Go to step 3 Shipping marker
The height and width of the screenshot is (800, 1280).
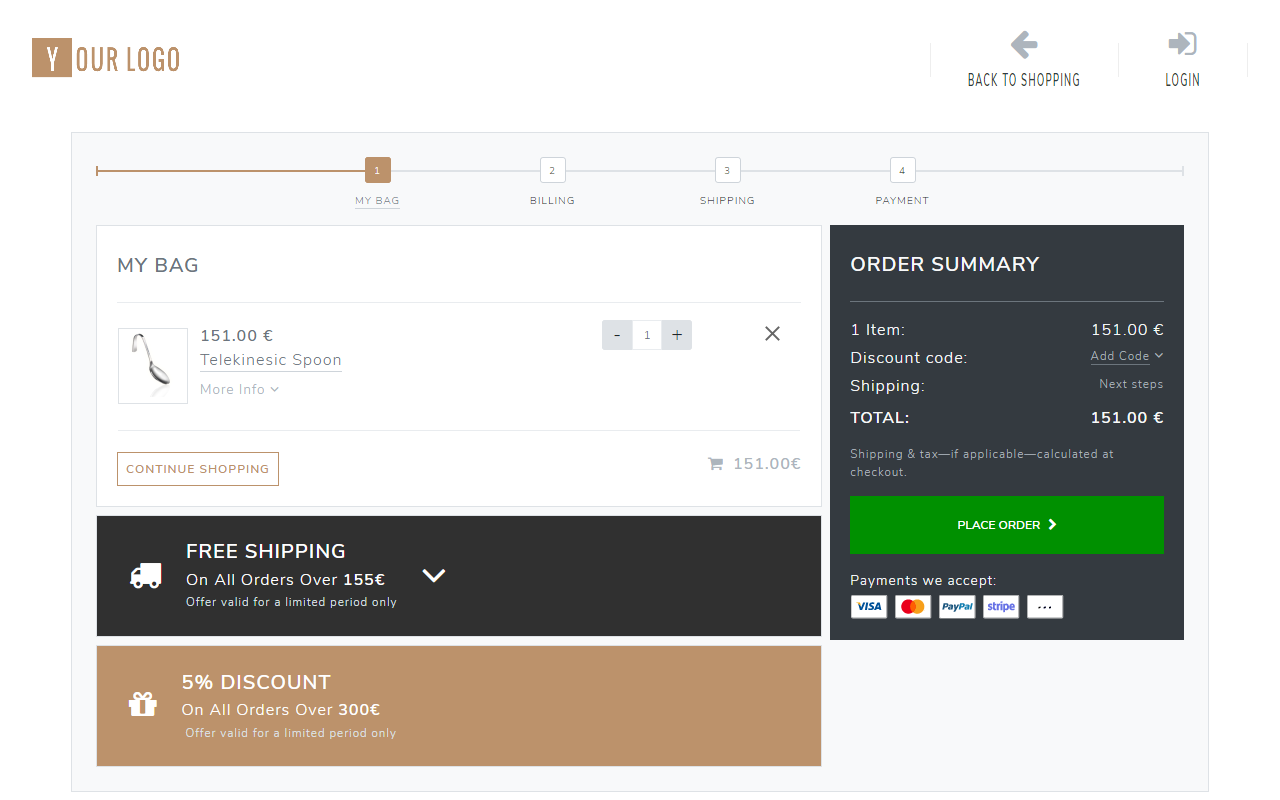[727, 170]
